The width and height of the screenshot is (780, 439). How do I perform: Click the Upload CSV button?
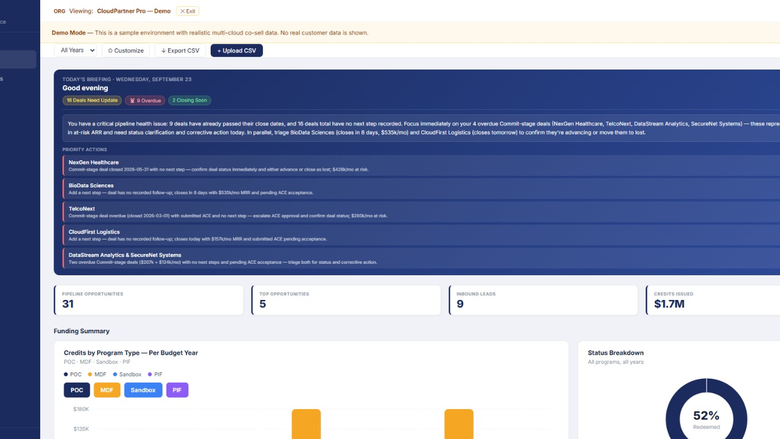point(237,51)
